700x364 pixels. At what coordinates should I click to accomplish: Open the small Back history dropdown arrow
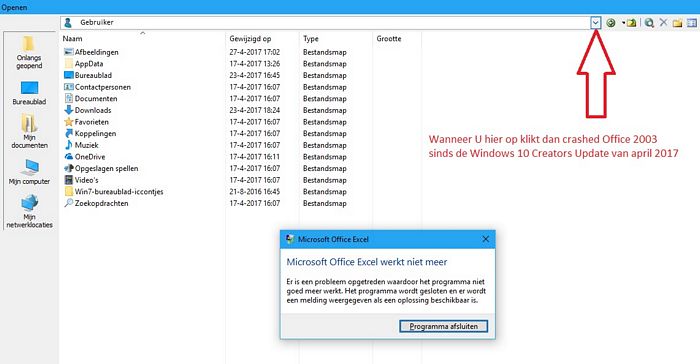point(623,22)
